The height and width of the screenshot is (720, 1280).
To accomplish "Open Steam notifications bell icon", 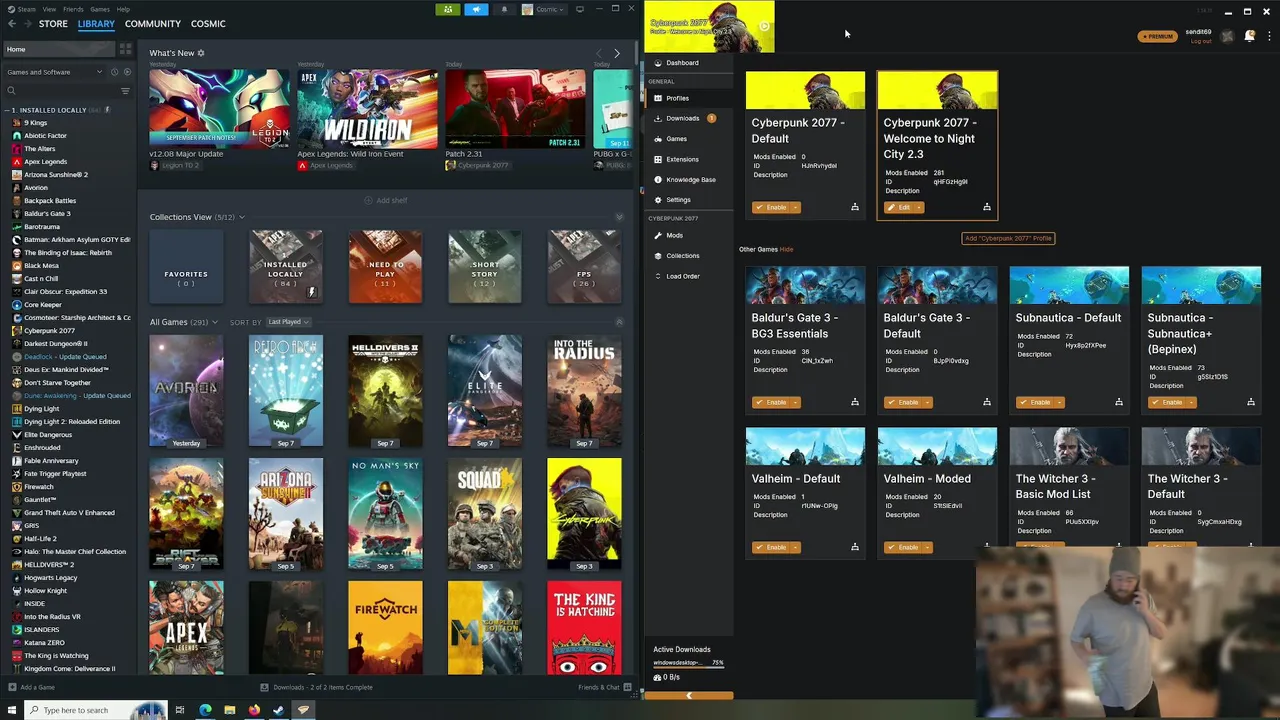I will 504,9.
